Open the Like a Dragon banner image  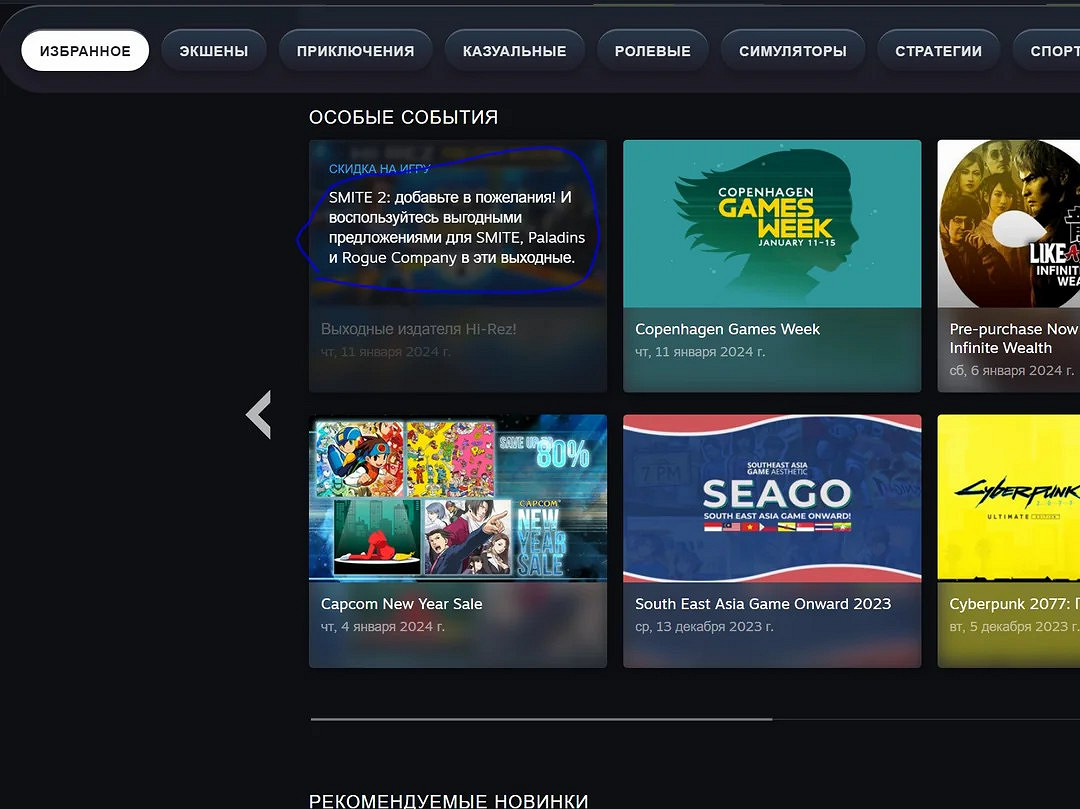(1008, 222)
